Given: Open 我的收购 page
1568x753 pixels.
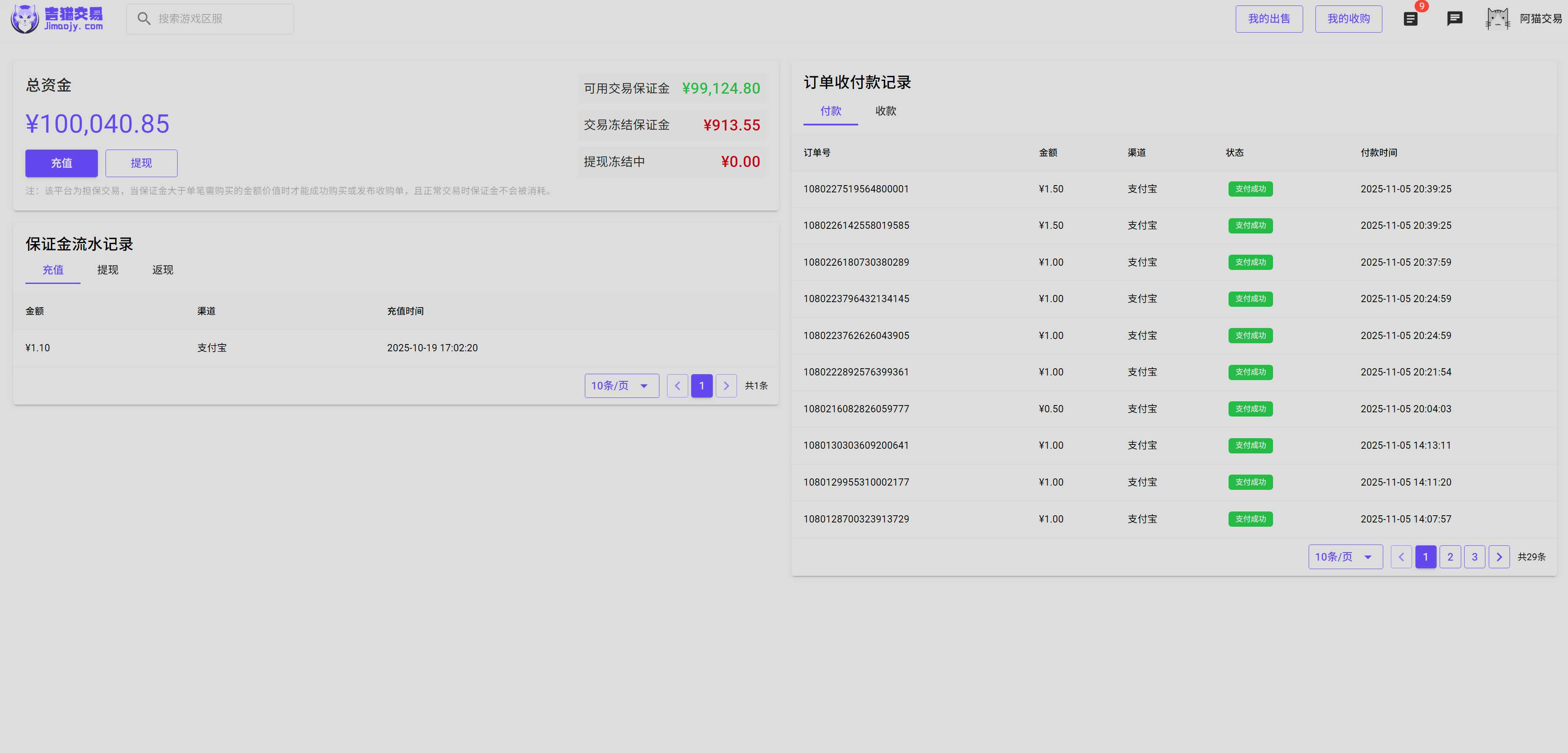Looking at the screenshot, I should coord(1348,18).
